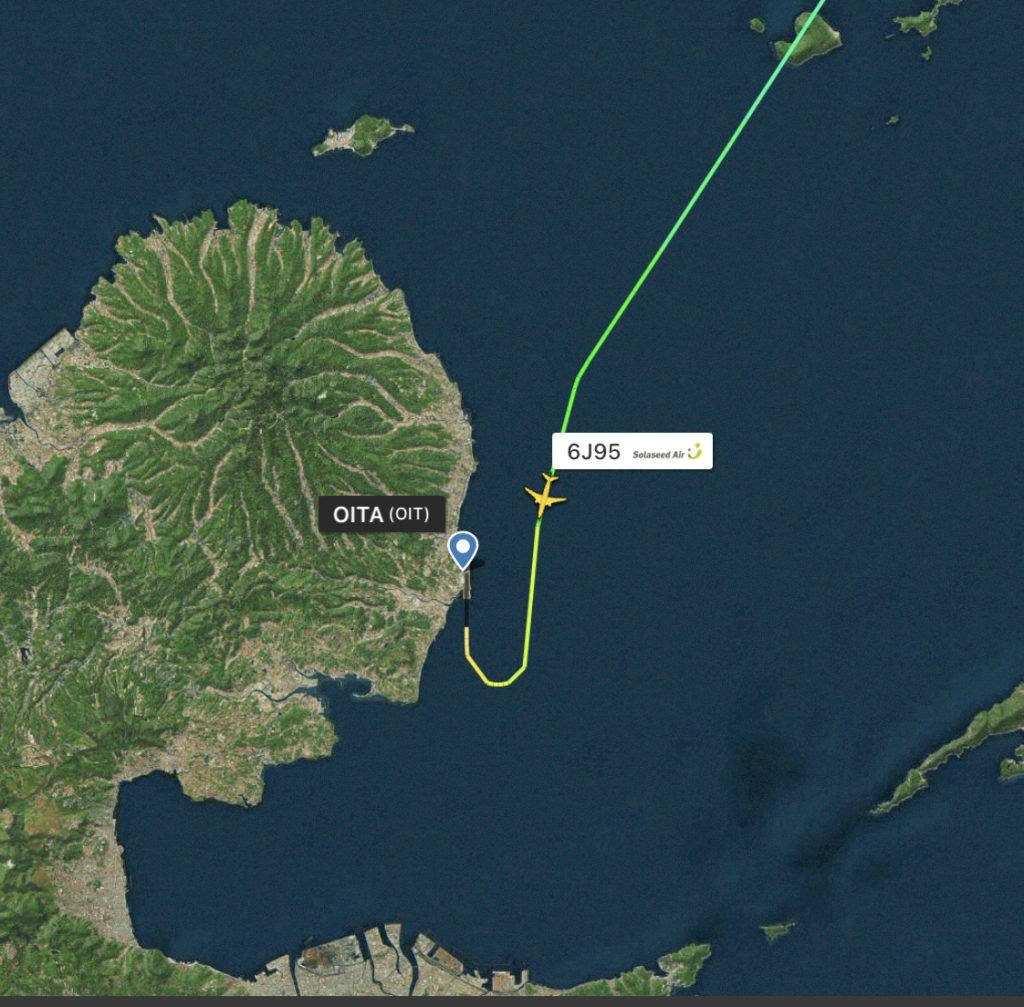The width and height of the screenshot is (1024, 1007).
Task: Open the 6J95 flight number label
Action: [x=594, y=451]
